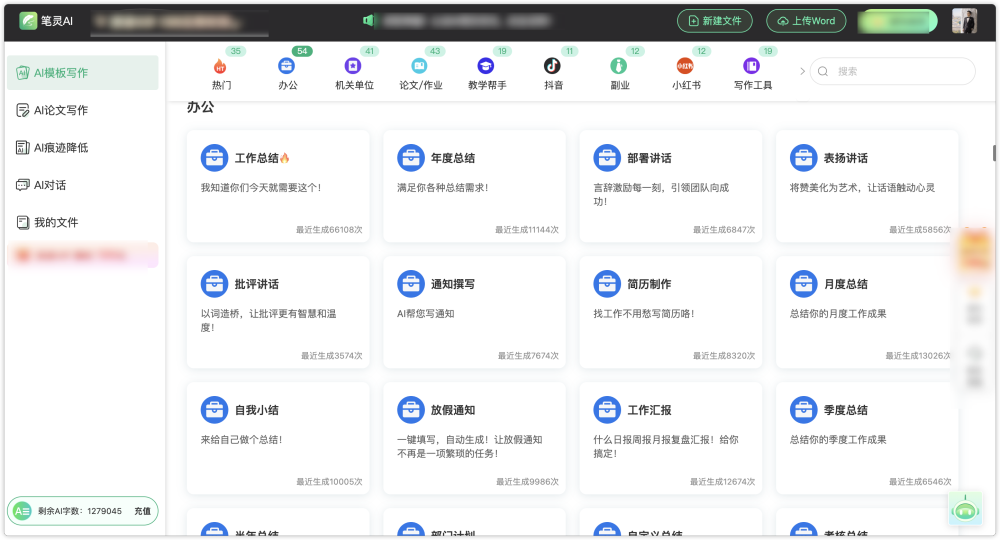Open the 季度总结 template icon

click(x=803, y=410)
